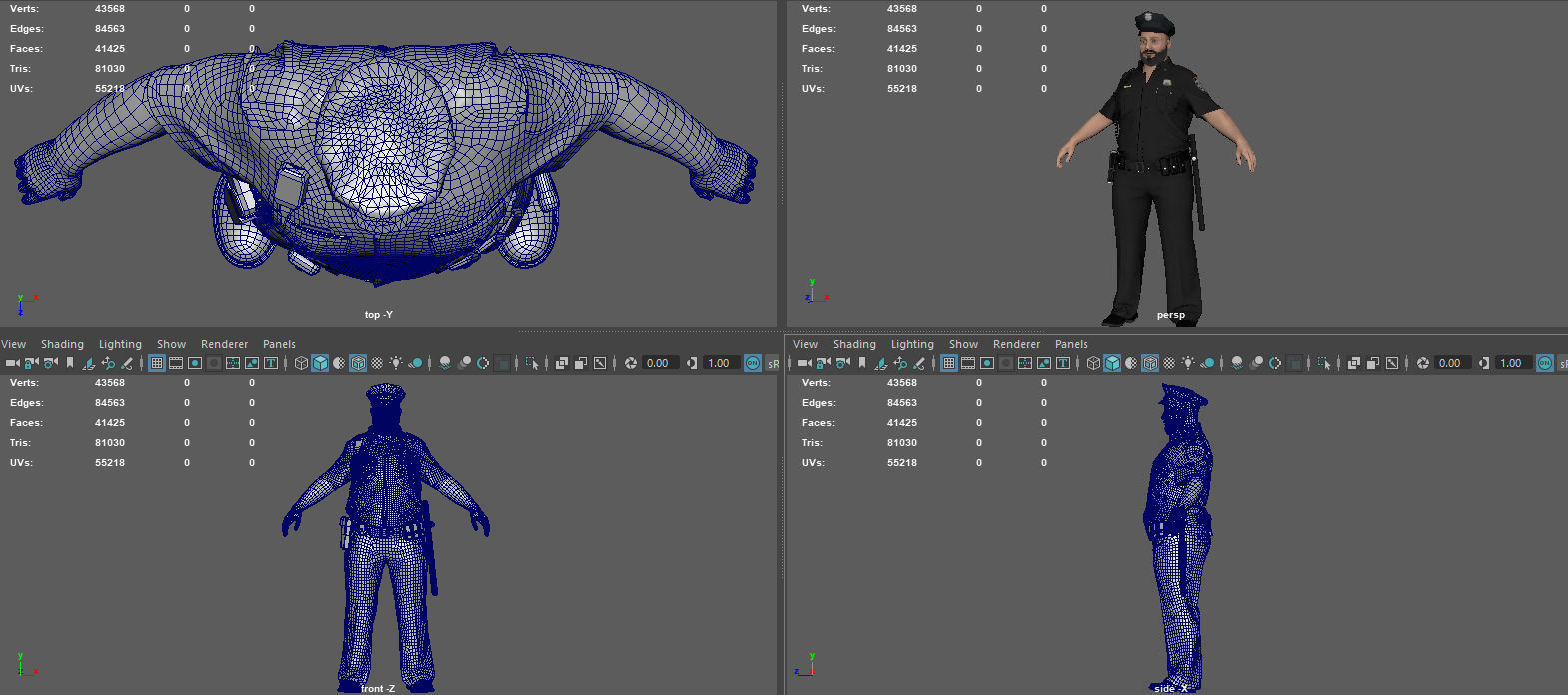The height and width of the screenshot is (695, 1568).
Task: Click Bookmarks icon in front view toolbar
Action: tap(69, 363)
